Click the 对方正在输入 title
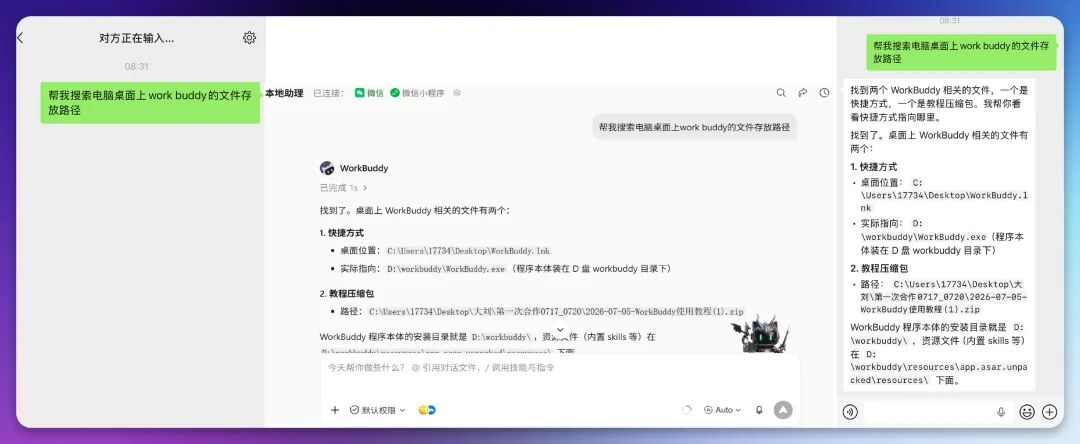This screenshot has height=444, width=1080. [x=136, y=39]
